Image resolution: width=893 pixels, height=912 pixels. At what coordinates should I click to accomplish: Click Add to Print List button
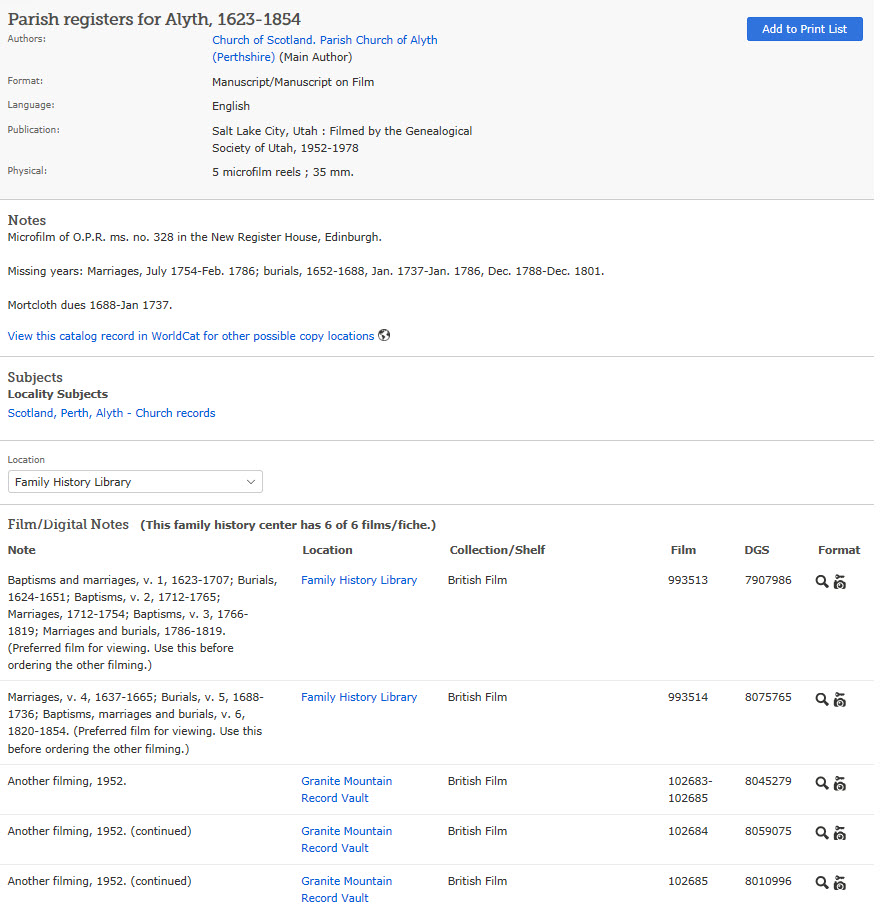(804, 29)
